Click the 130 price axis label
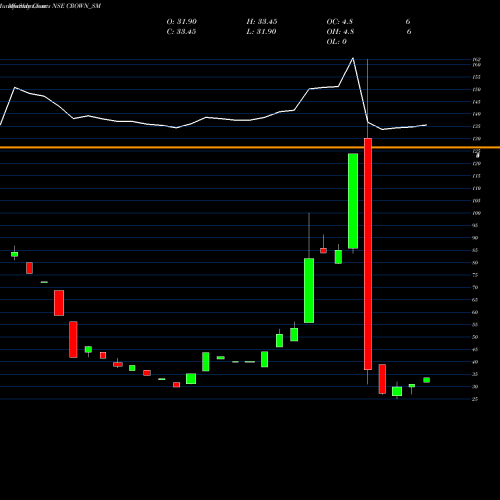 click(477, 139)
